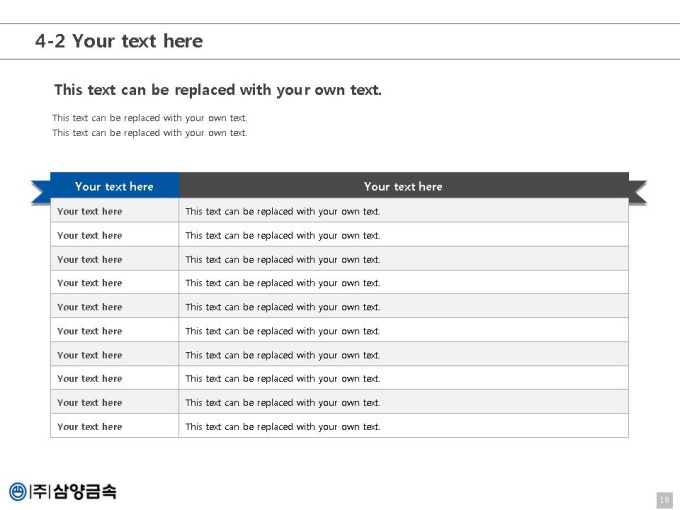This screenshot has height=510, width=680.
Task: Click the slide title "4-2 Your text here"
Action: click(x=119, y=41)
